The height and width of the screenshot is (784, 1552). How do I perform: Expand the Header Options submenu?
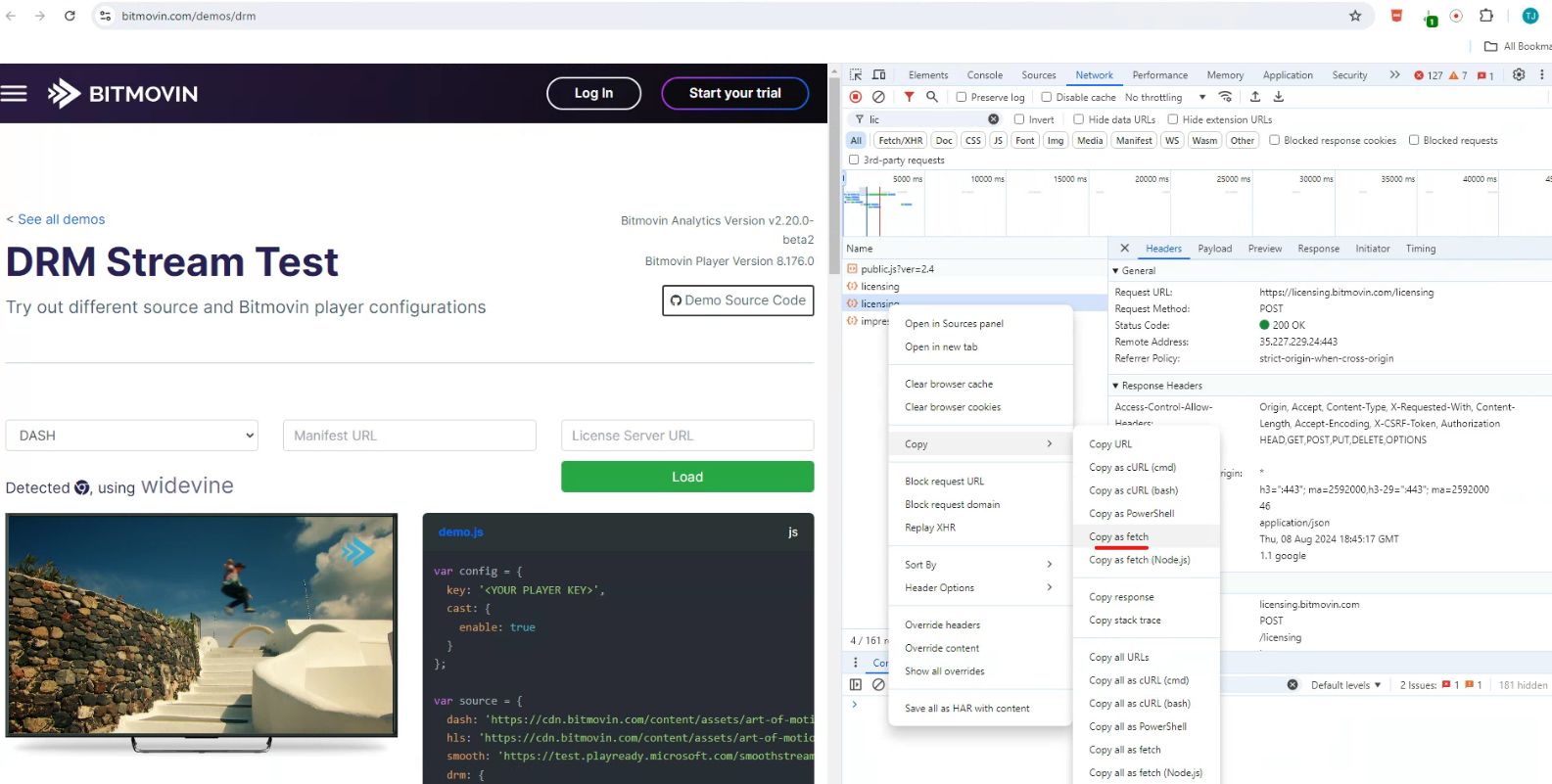[979, 588]
